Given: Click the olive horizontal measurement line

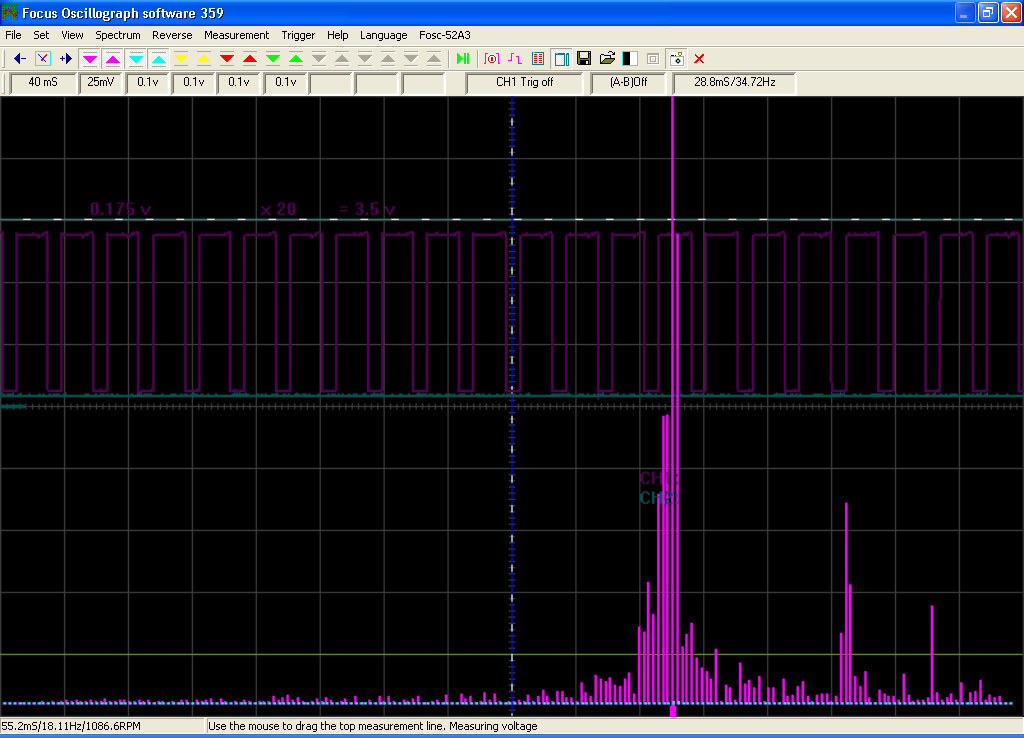Looking at the screenshot, I should (512, 654).
